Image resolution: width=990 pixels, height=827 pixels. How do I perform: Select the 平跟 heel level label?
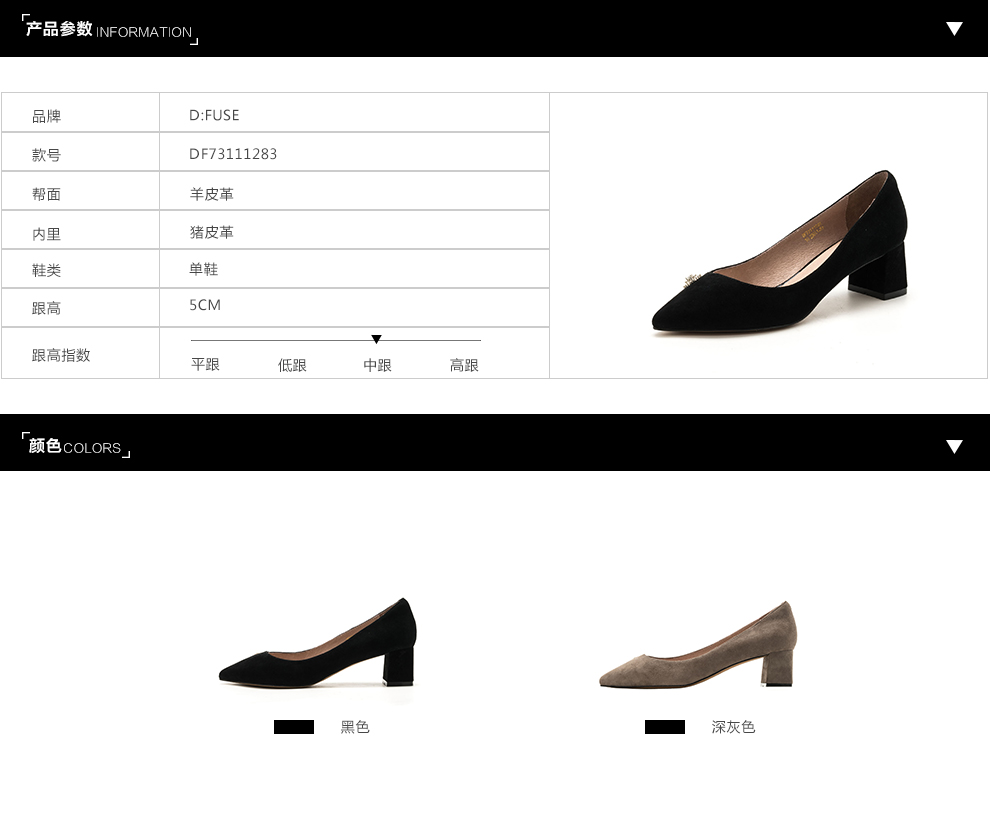(205, 365)
